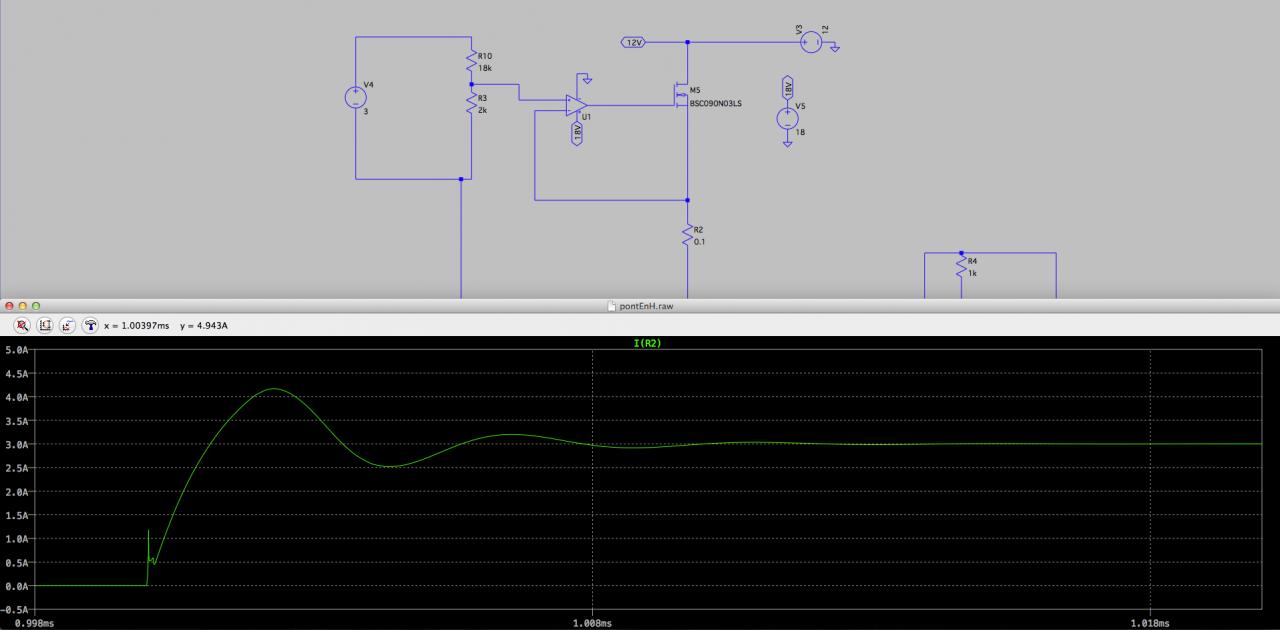The image size is (1280, 630).
Task: Select resistor R2 0.1 symbol
Action: pos(688,236)
